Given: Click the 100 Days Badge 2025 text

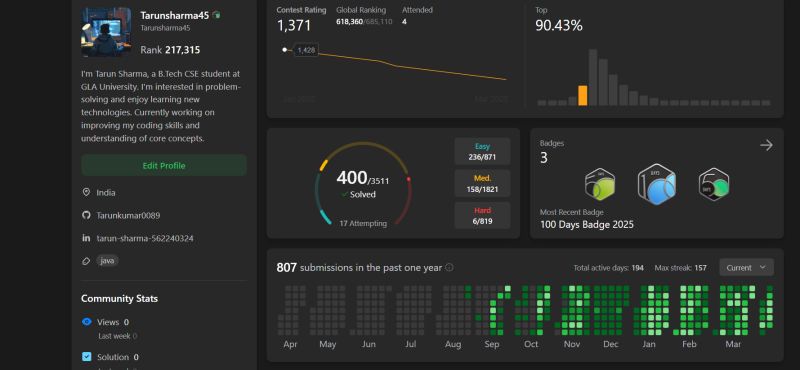Looking at the screenshot, I should pyautogui.click(x=587, y=225).
